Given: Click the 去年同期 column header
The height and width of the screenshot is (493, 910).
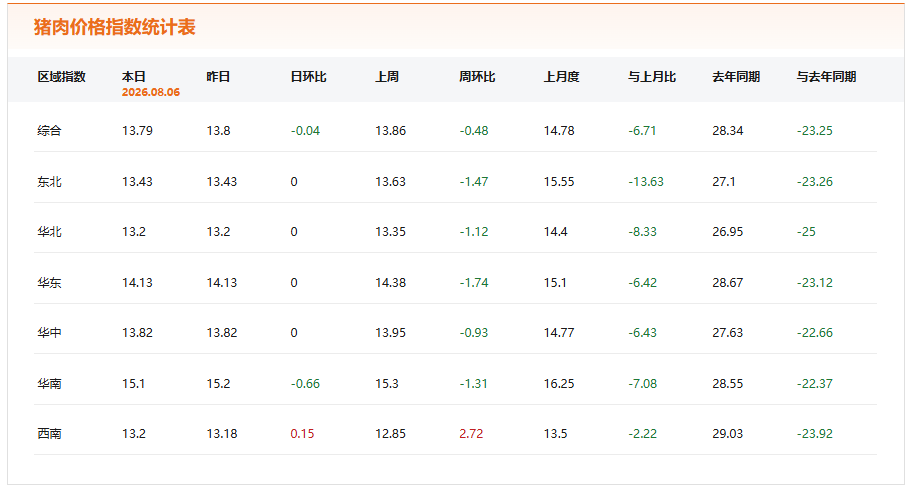Looking at the screenshot, I should click(x=736, y=77).
